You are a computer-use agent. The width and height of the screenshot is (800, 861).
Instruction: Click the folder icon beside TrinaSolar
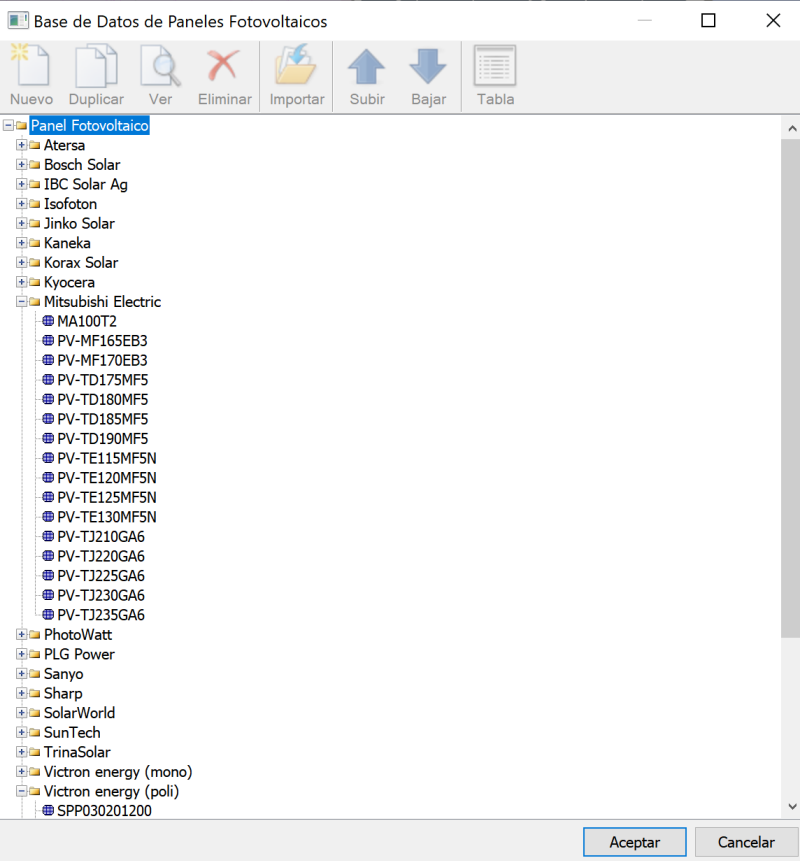[x=35, y=752]
